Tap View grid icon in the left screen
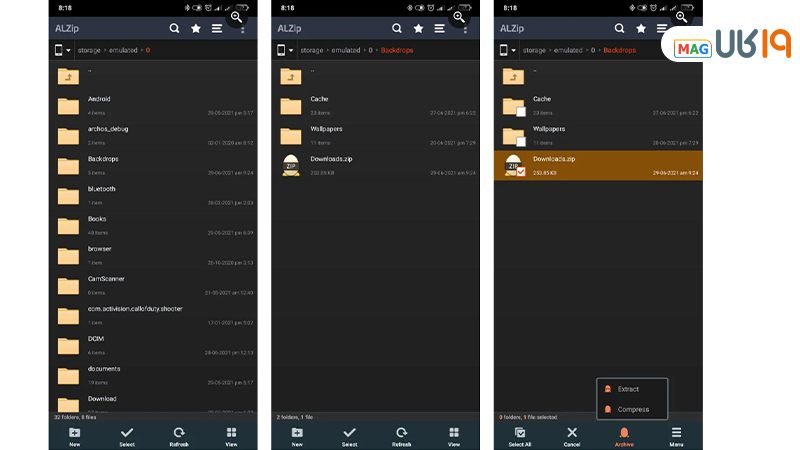The height and width of the screenshot is (450, 800). pos(231,436)
